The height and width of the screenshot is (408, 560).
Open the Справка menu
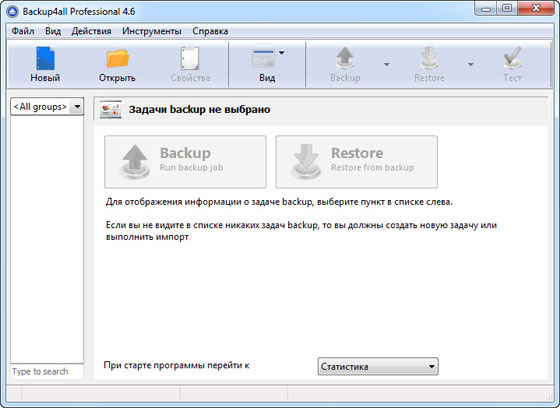tap(210, 31)
